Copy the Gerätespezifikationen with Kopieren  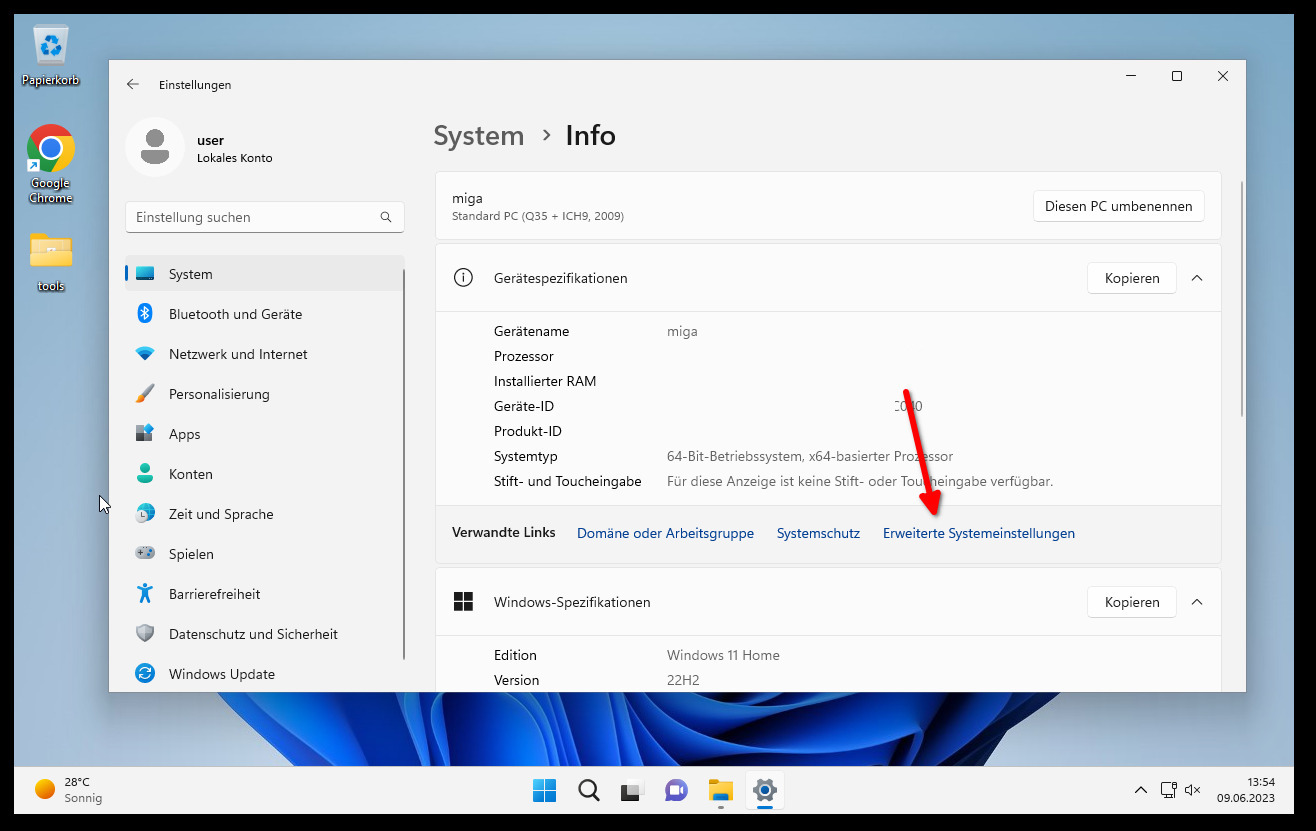click(x=1132, y=278)
